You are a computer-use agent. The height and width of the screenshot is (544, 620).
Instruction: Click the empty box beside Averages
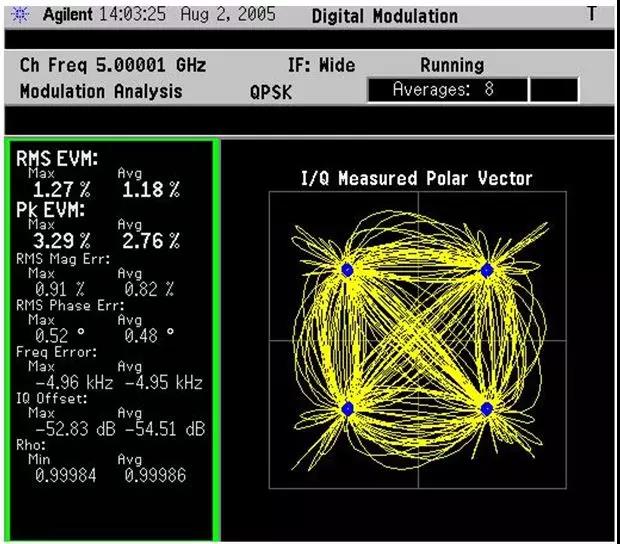tap(554, 90)
